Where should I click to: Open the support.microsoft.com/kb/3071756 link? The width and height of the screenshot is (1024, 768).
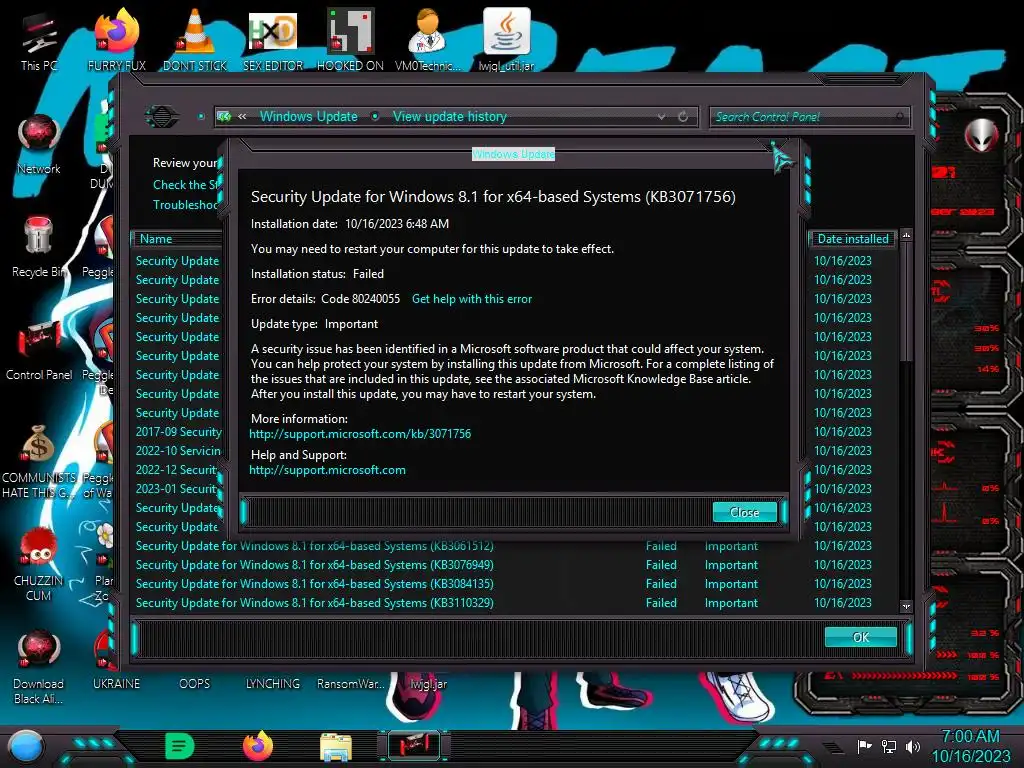point(360,434)
